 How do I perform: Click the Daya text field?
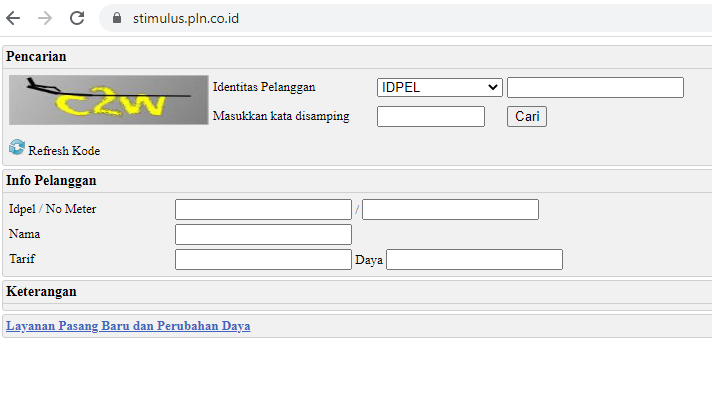tap(475, 259)
